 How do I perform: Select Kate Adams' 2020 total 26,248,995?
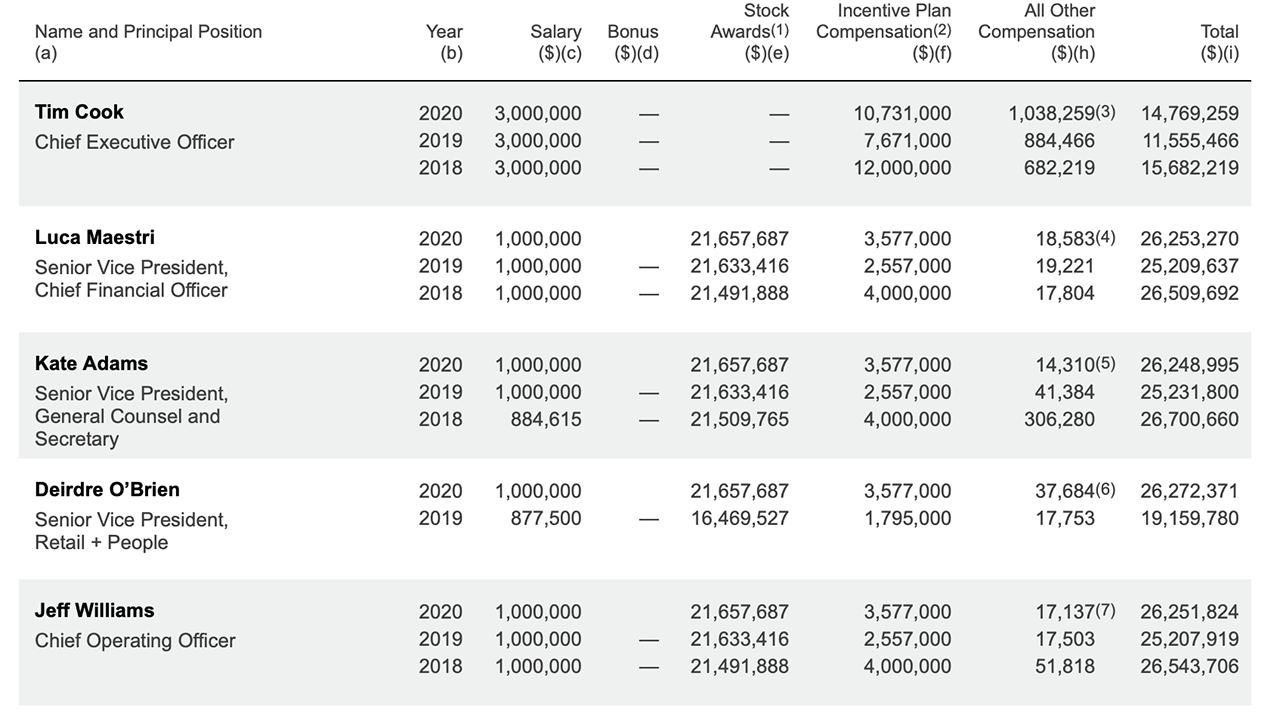pyautogui.click(x=1190, y=365)
